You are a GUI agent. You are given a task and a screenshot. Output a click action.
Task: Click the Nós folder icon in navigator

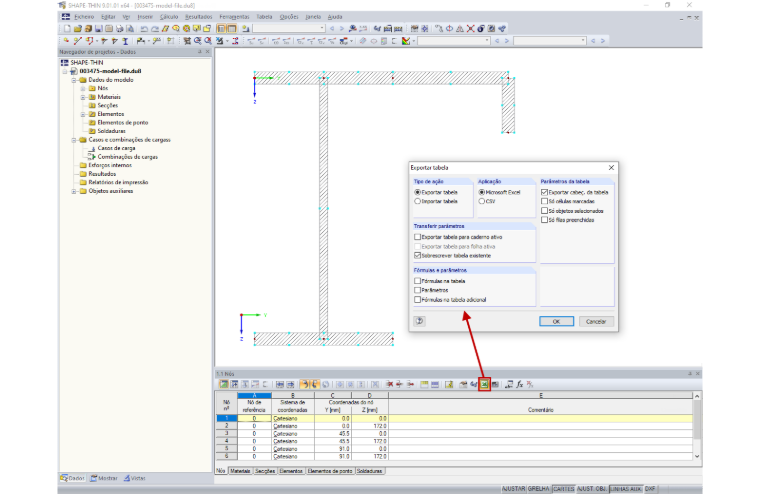92,88
